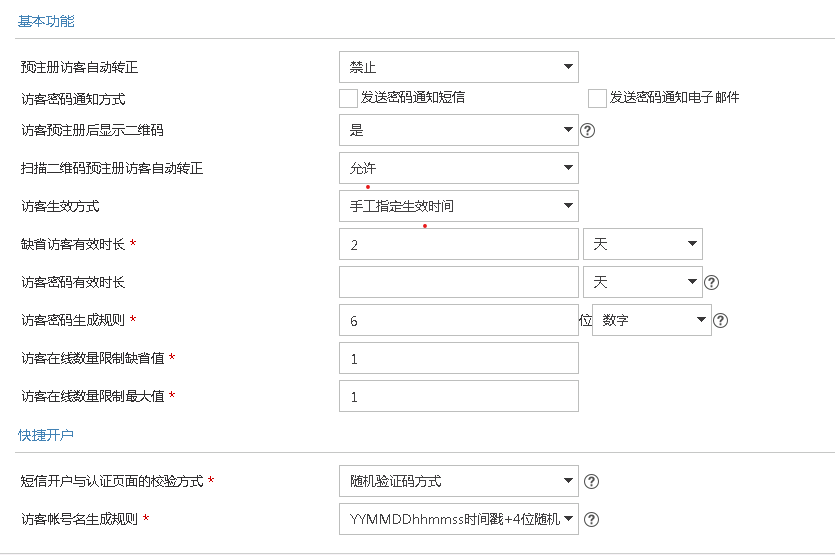
Task: Click the 访客在线数量限制最大值 input field
Action: pos(458,396)
